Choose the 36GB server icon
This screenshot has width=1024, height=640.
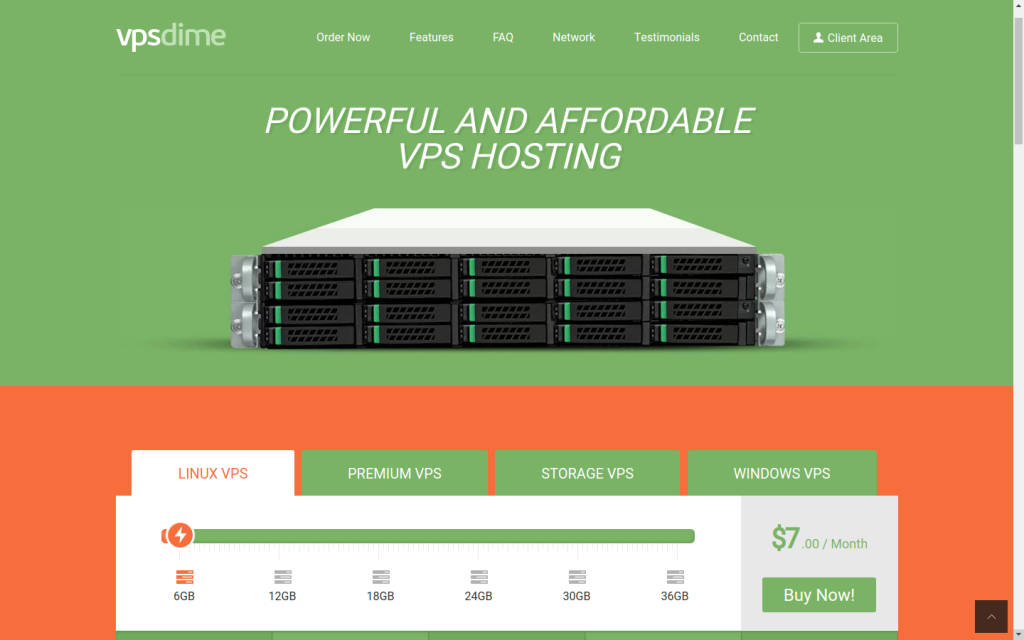(x=675, y=577)
